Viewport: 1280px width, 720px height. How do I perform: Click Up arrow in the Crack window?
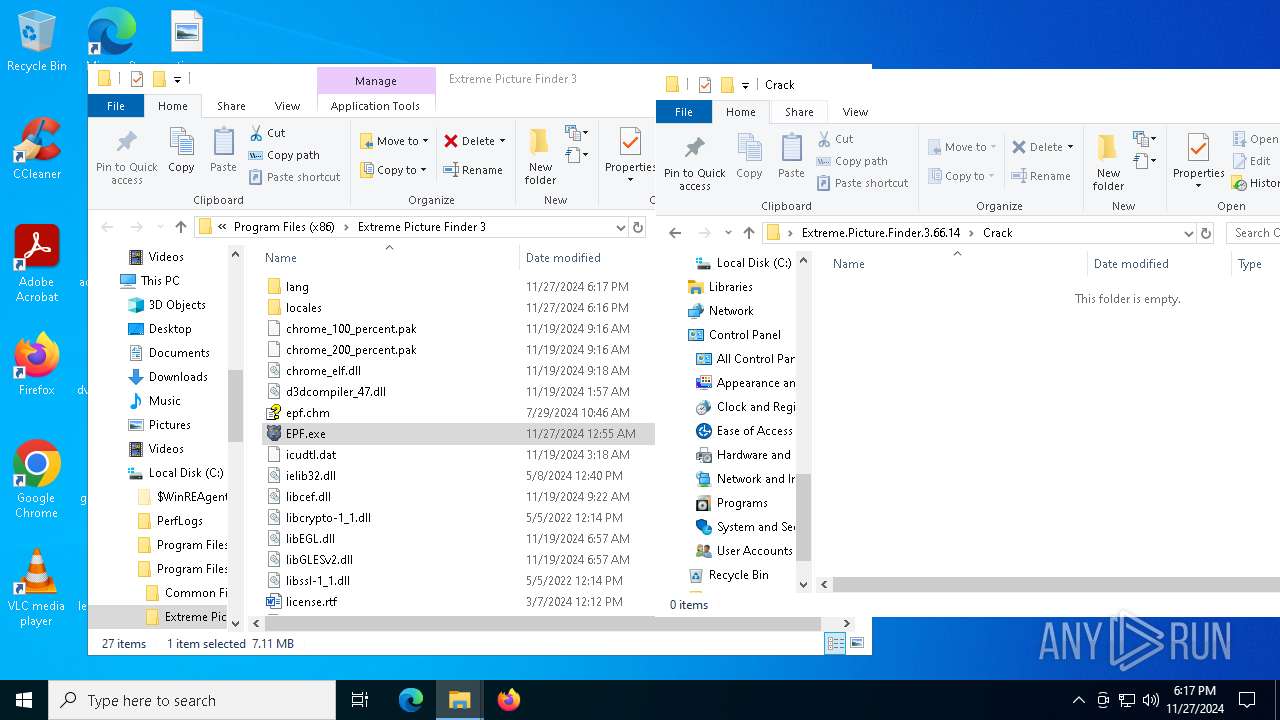pyautogui.click(x=749, y=233)
